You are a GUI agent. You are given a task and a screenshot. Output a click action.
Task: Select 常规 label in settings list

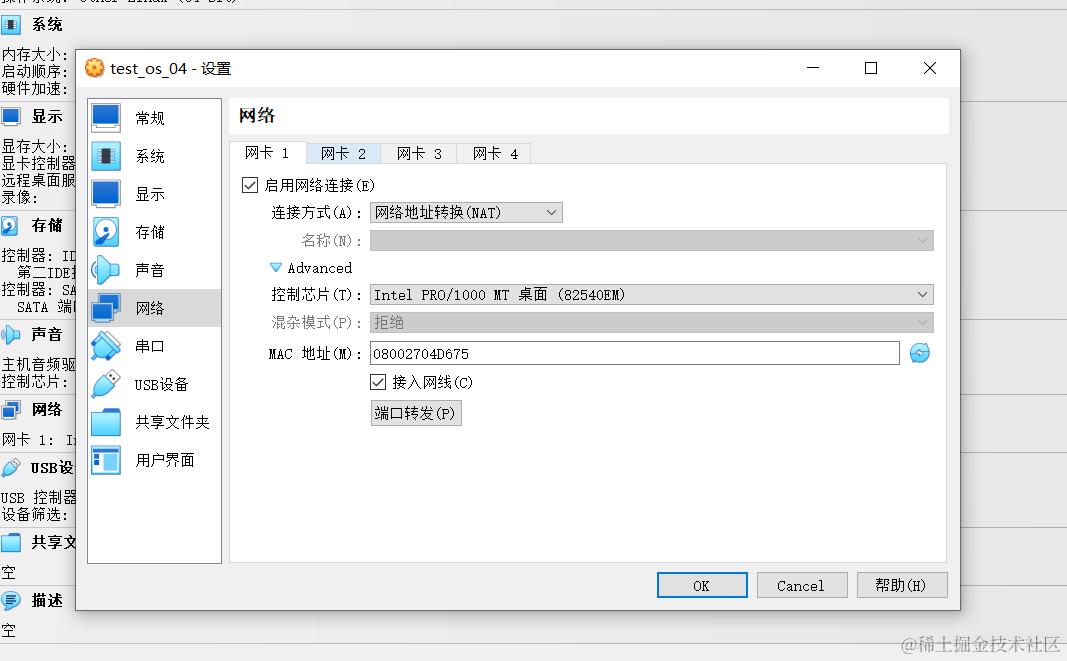[x=150, y=118]
